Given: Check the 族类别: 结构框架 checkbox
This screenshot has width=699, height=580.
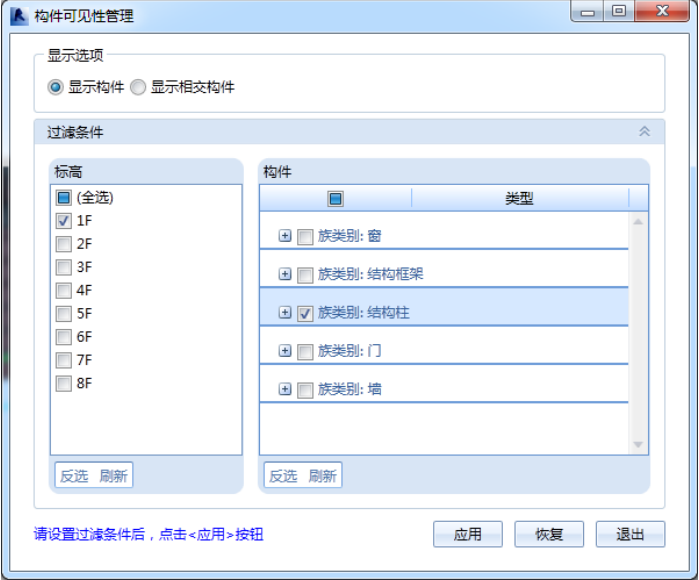Looking at the screenshot, I should [305, 275].
